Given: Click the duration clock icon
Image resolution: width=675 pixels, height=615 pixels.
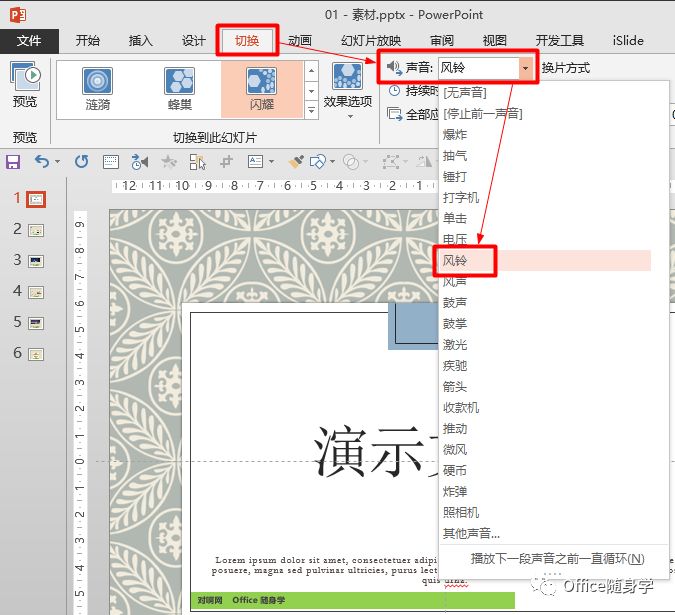Looking at the screenshot, I should click(394, 90).
